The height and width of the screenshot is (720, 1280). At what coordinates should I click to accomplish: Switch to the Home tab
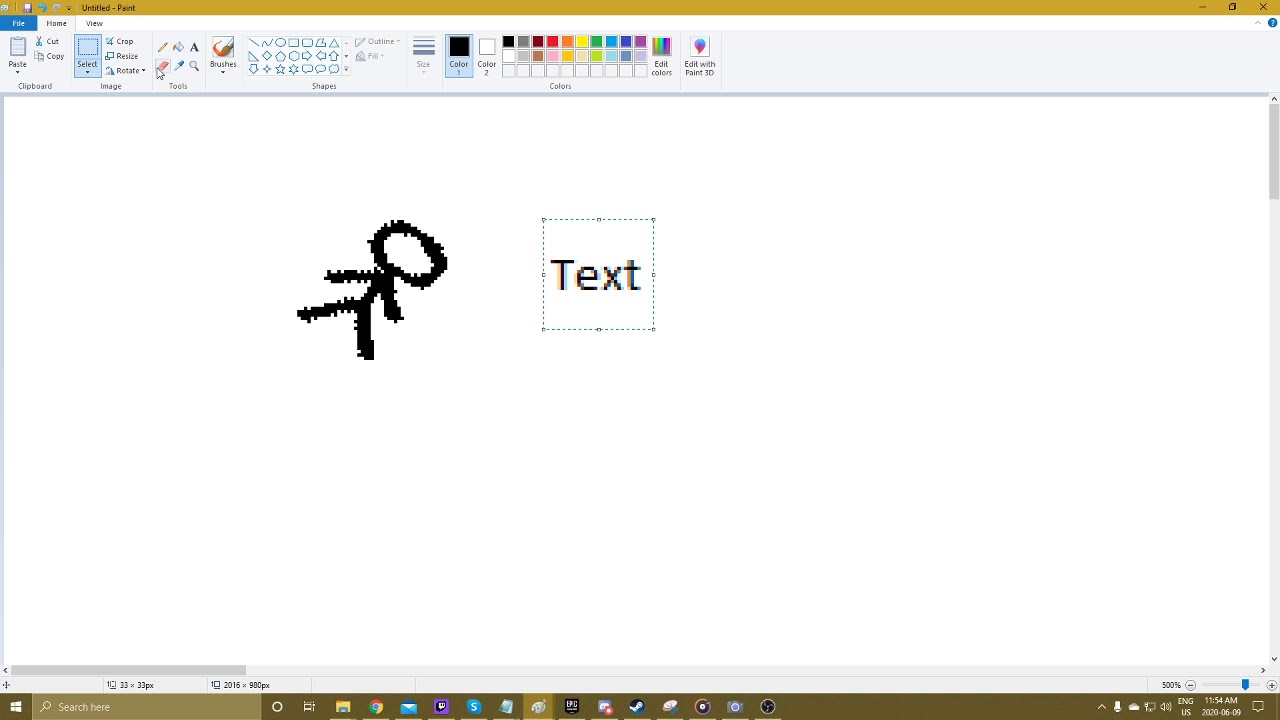(x=56, y=23)
